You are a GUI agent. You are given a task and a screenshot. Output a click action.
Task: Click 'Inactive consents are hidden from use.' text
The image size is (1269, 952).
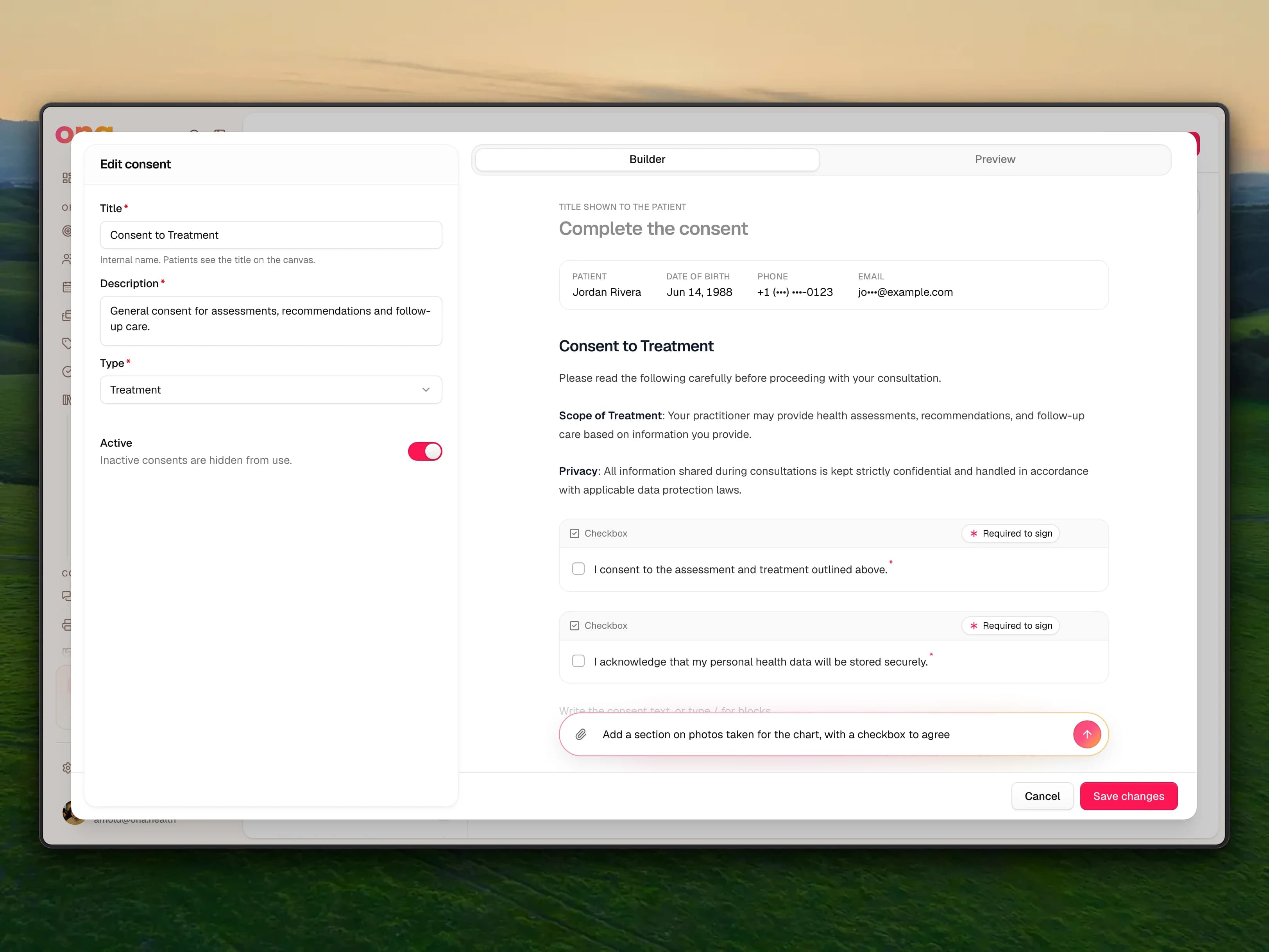[196, 460]
